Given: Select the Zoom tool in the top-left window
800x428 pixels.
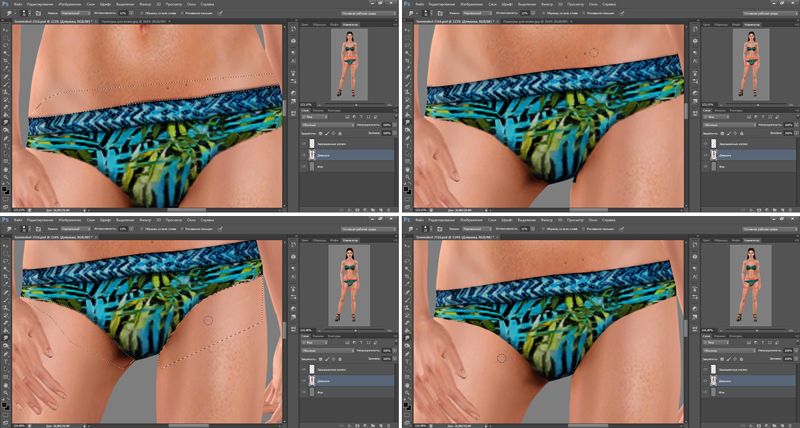Looking at the screenshot, I should click(6, 177).
